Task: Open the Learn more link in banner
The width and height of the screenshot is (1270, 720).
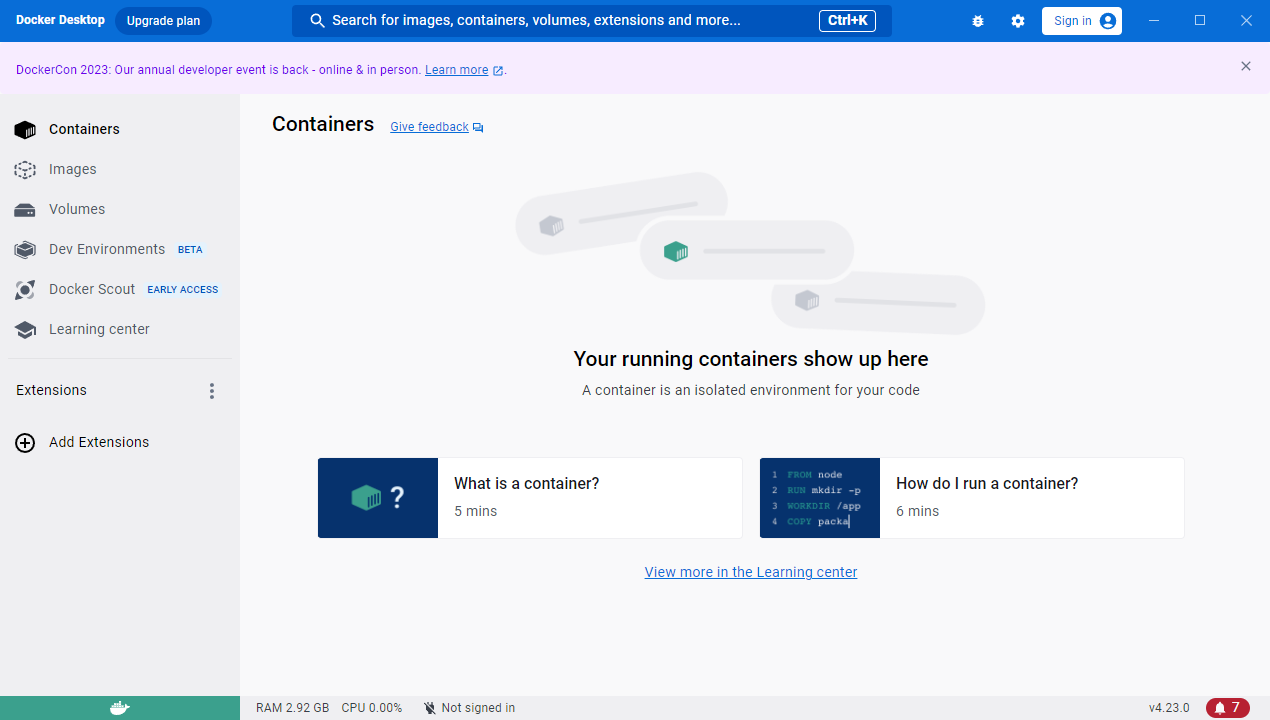Action: 457,70
